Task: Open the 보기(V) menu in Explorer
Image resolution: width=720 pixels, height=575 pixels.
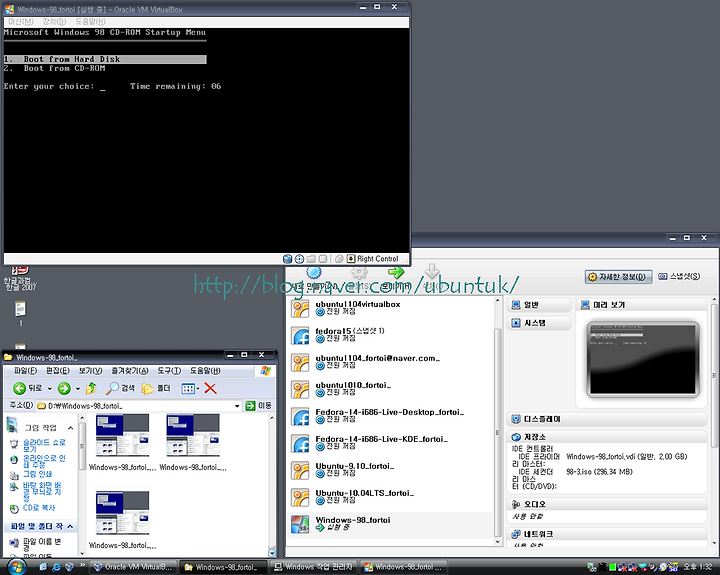Action: [90, 371]
